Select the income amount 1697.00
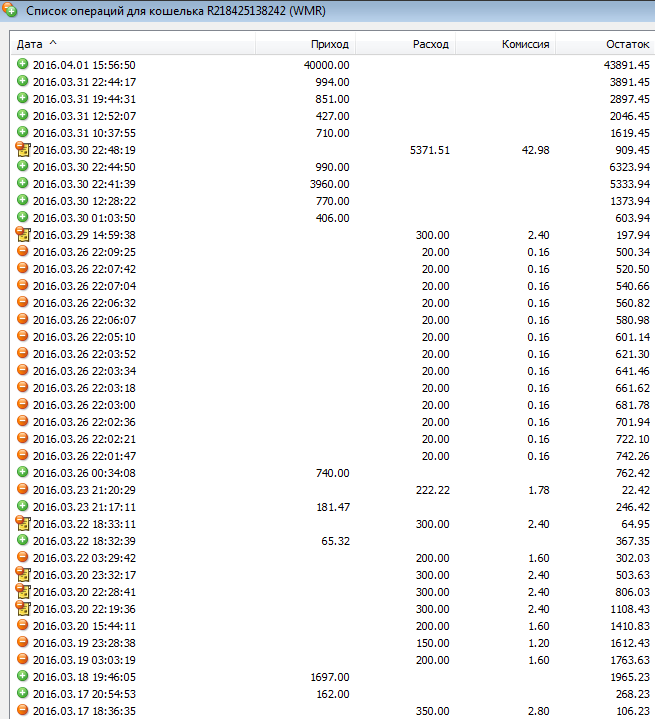 (x=330, y=677)
